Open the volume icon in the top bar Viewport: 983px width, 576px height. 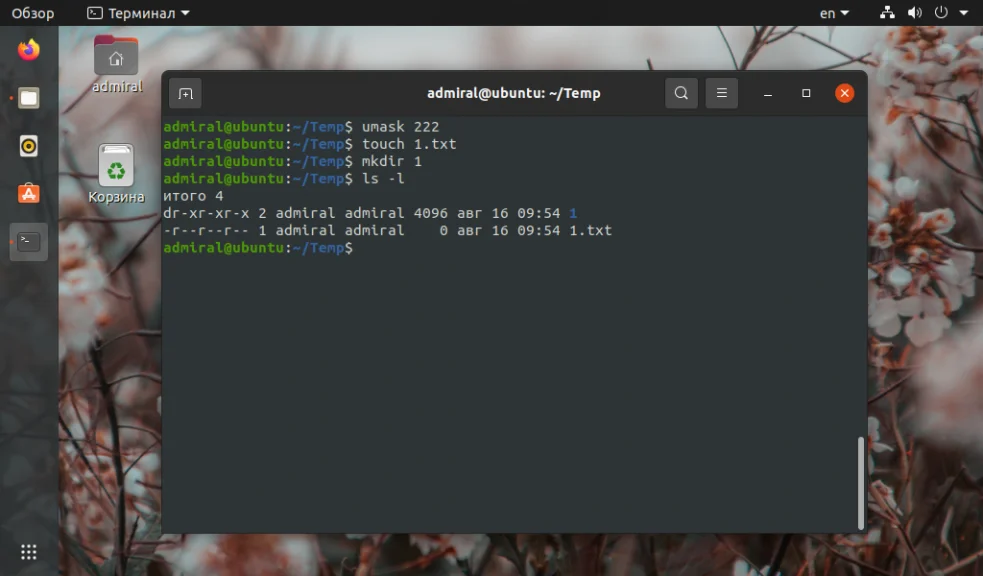coord(914,13)
